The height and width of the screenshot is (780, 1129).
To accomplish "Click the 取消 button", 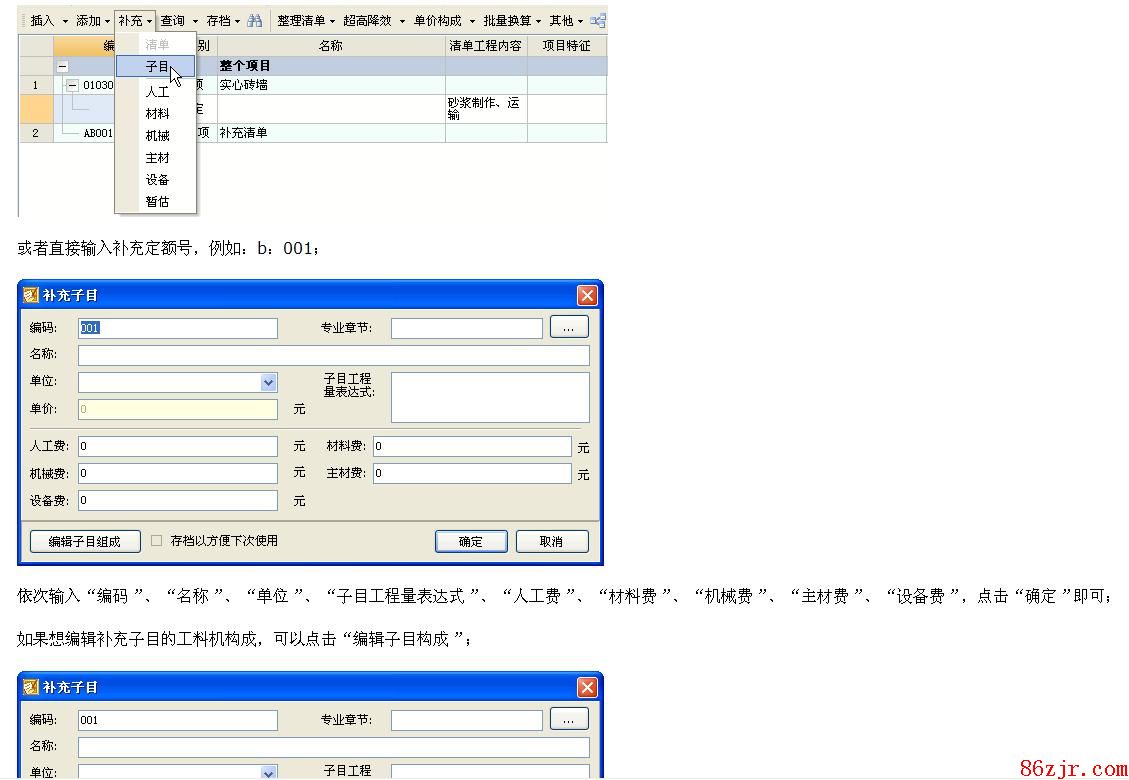I will [x=551, y=541].
